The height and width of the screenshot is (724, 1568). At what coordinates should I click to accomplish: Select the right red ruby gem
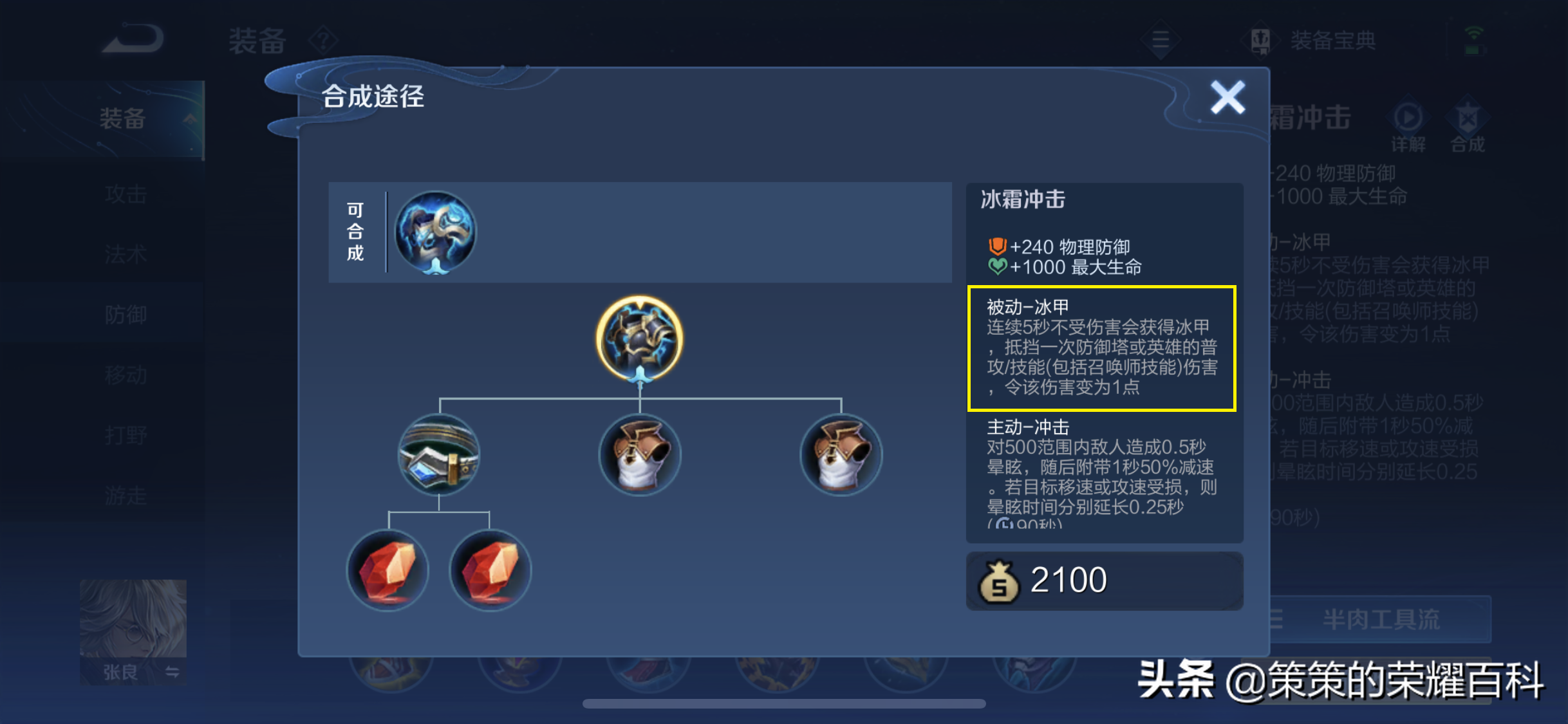[490, 570]
